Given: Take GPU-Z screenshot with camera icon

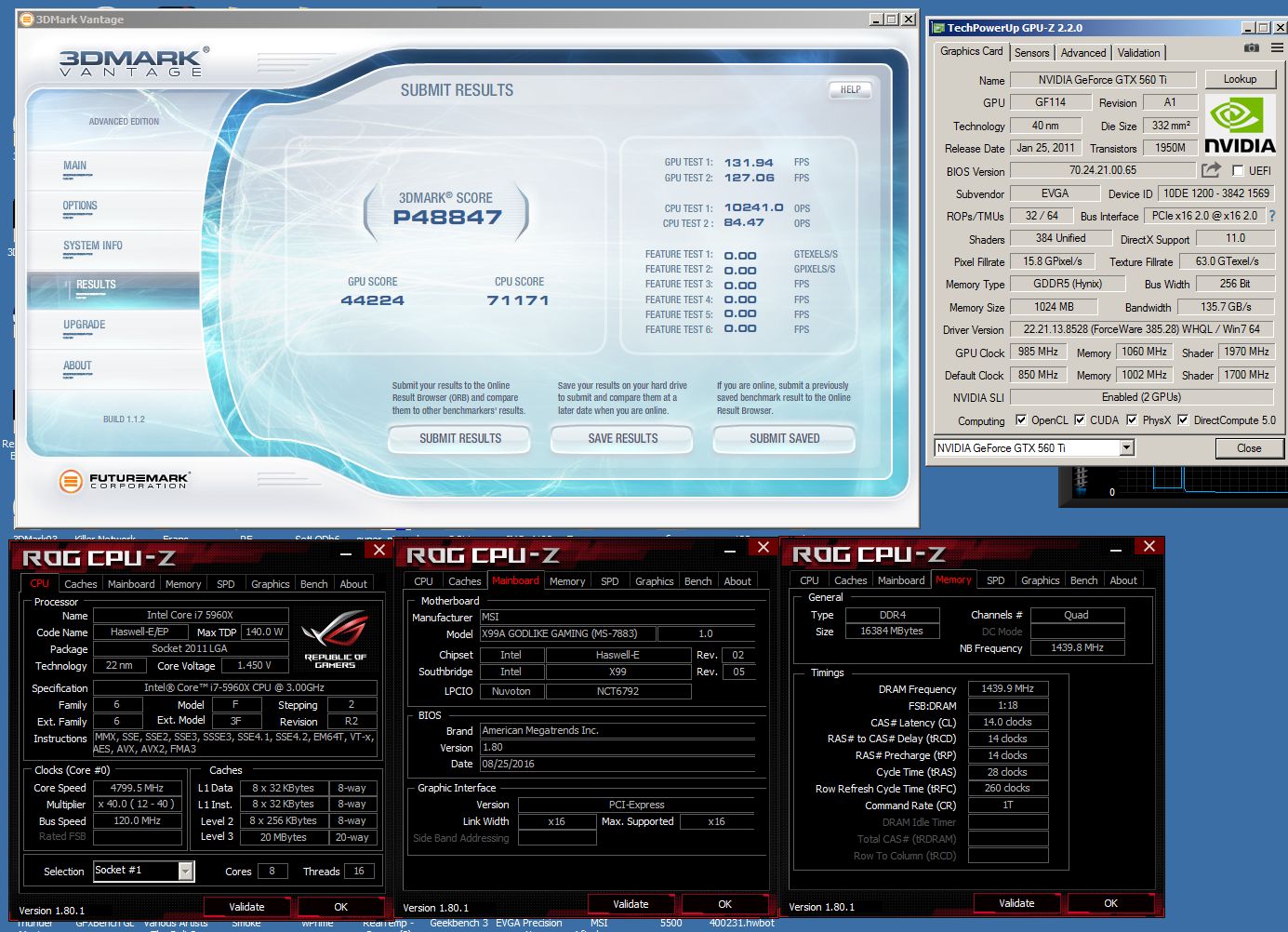Looking at the screenshot, I should tap(1252, 48).
